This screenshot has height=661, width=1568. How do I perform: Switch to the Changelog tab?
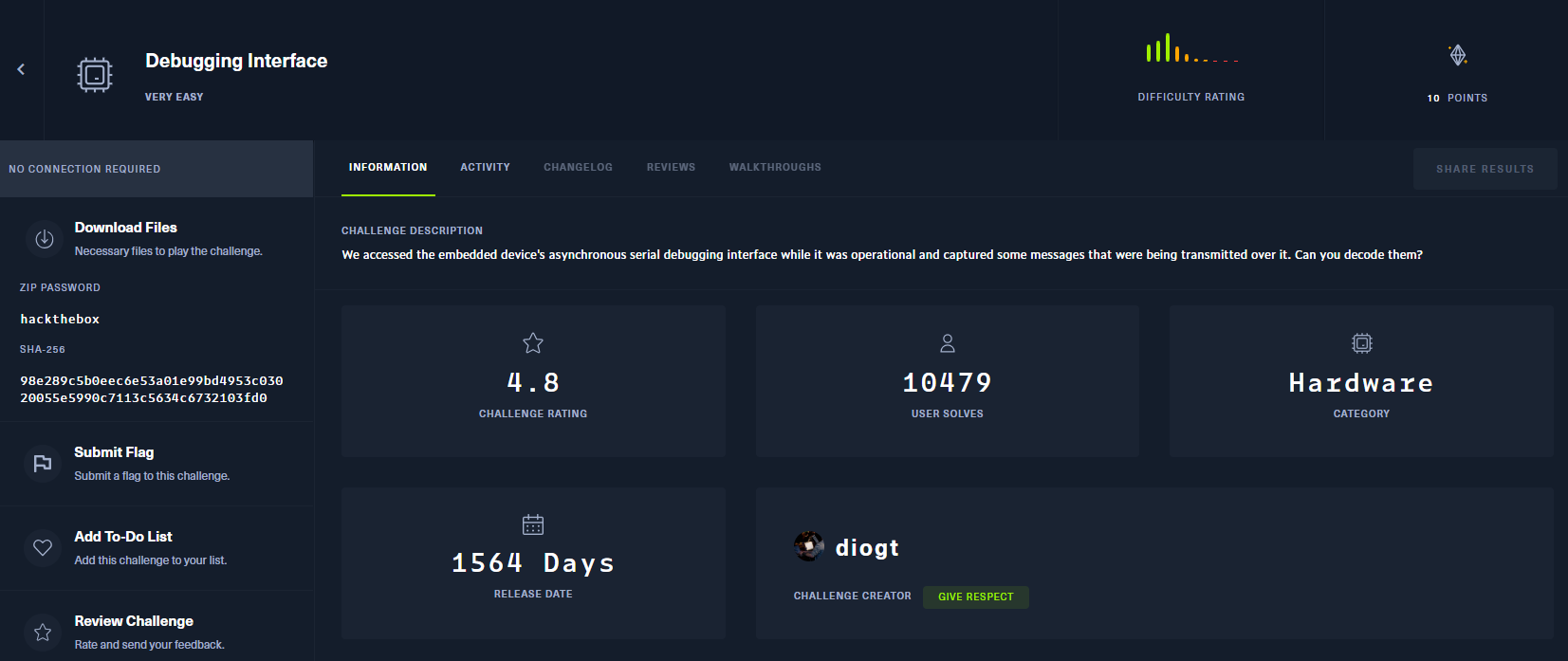point(578,168)
